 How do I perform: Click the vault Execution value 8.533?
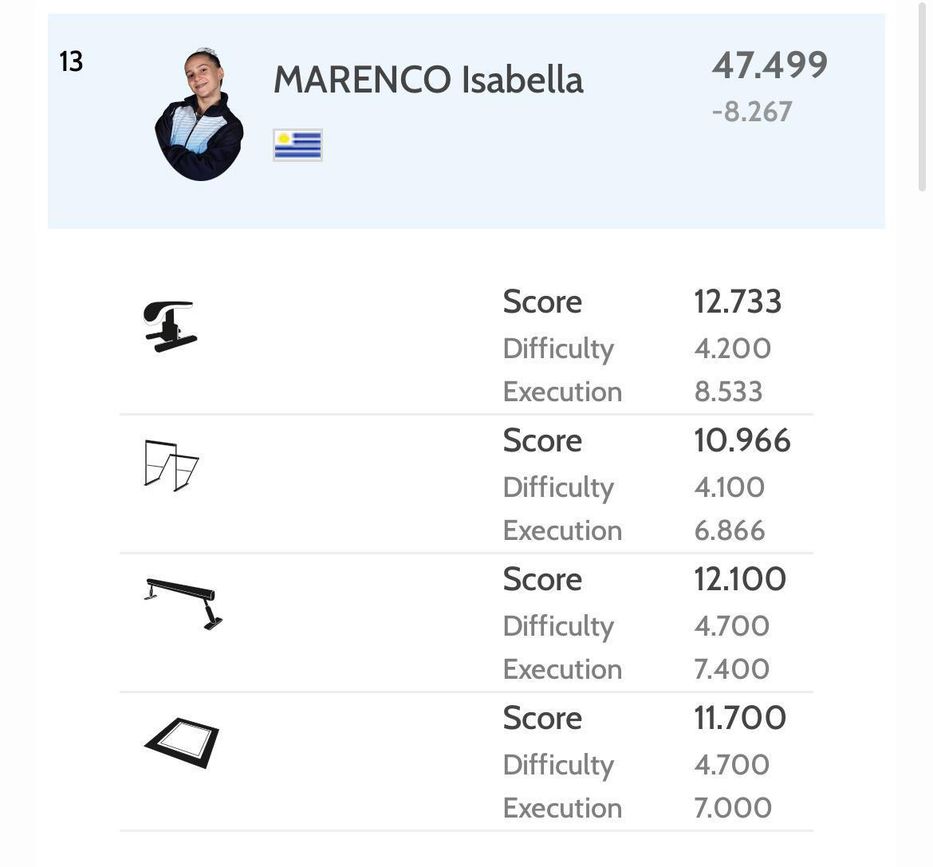point(728,391)
